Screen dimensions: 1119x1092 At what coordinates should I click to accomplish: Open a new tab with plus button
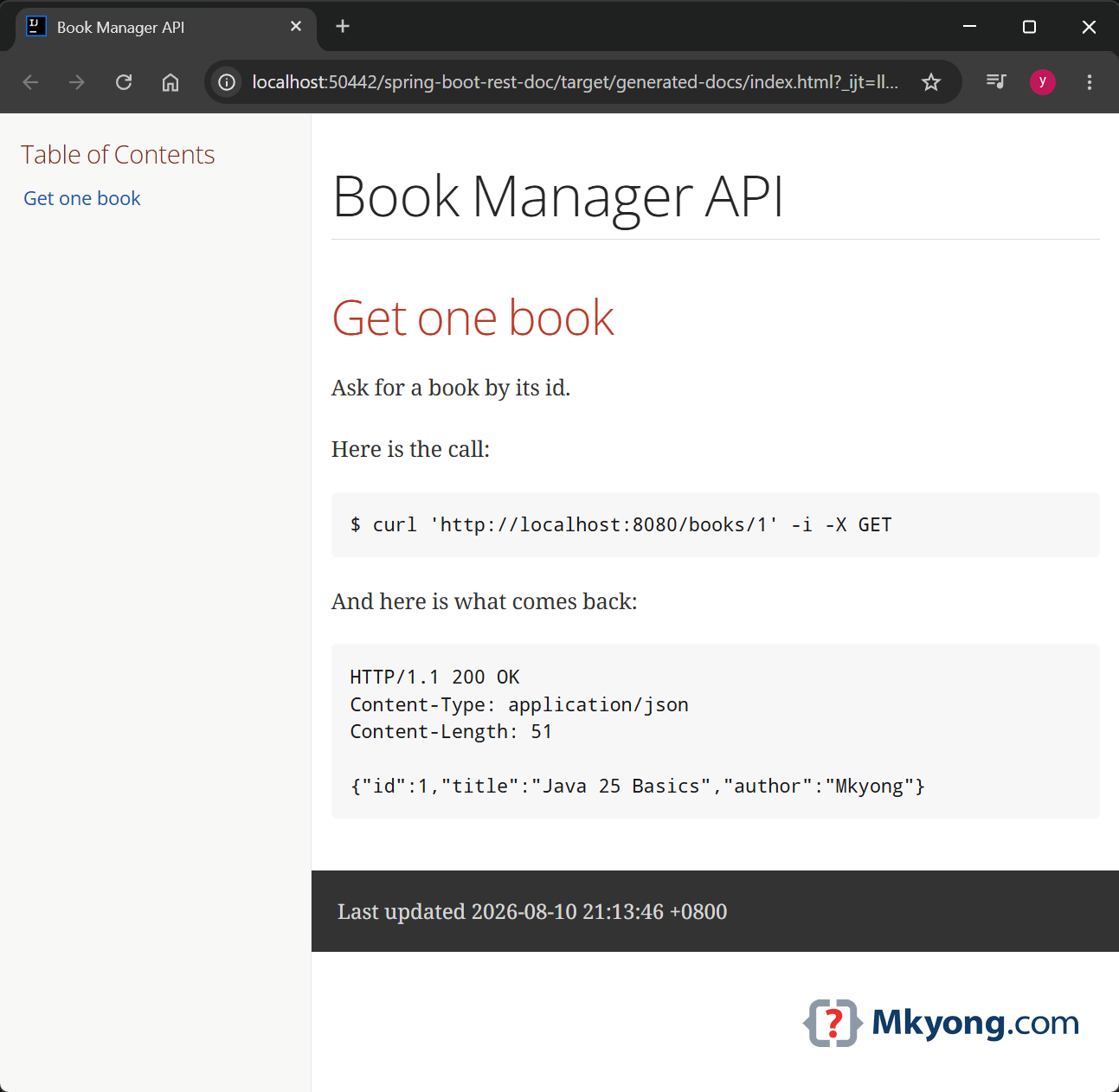click(343, 26)
